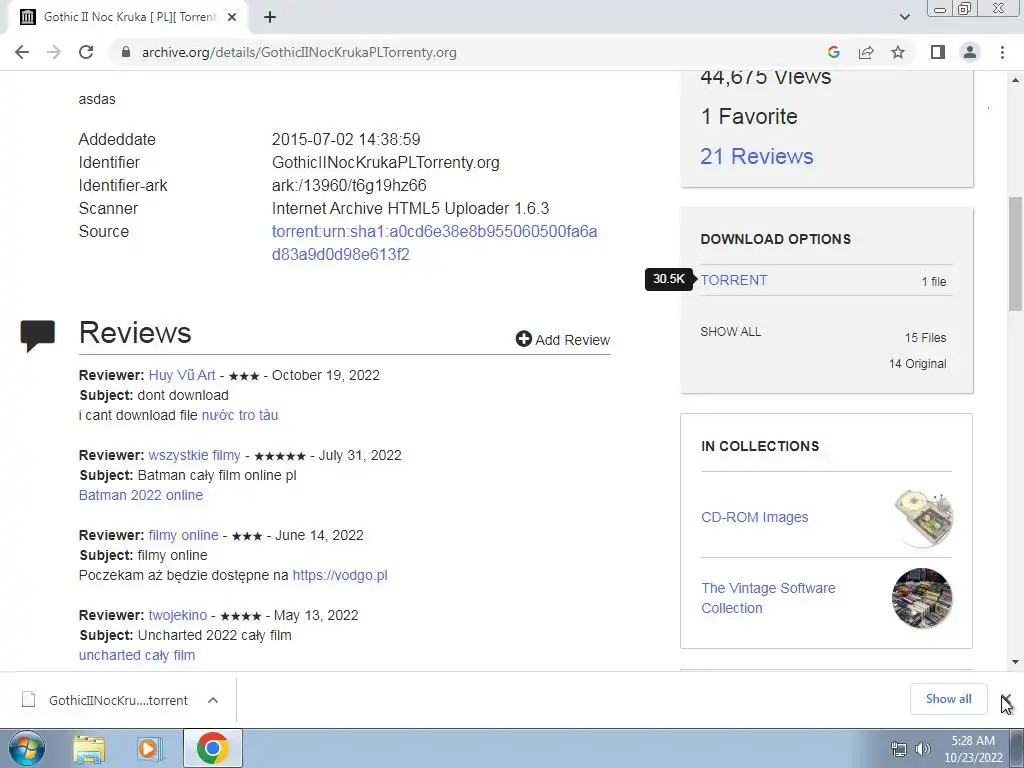Click TORRENT download option
This screenshot has width=1024, height=768.
pyautogui.click(x=734, y=280)
